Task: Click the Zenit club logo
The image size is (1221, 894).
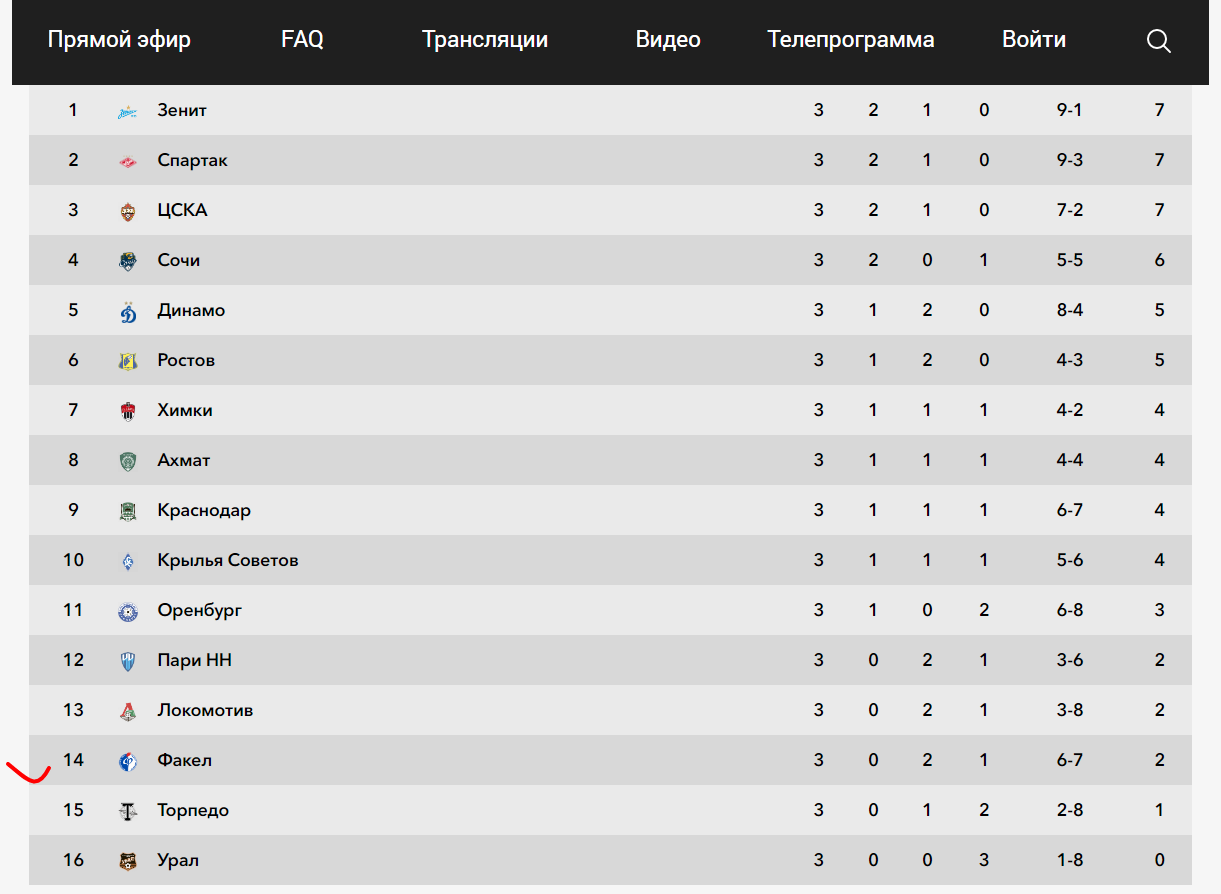Action: click(127, 111)
